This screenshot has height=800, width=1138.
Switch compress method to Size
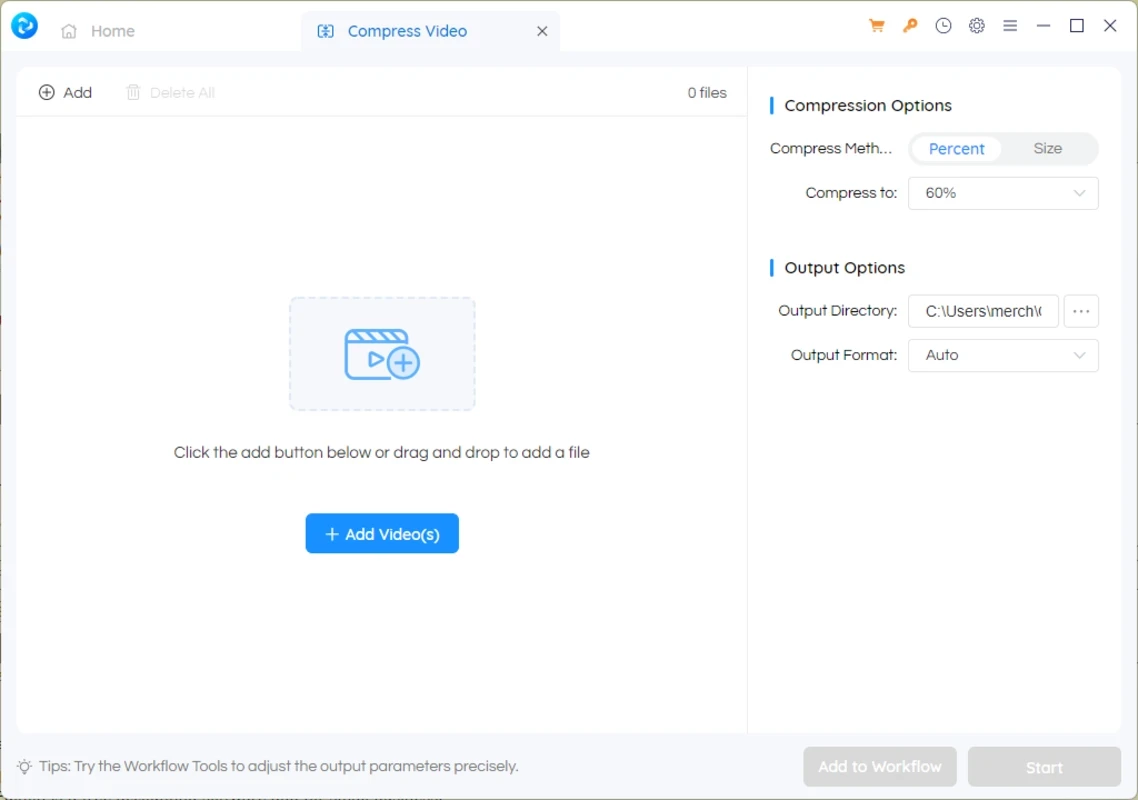point(1047,149)
